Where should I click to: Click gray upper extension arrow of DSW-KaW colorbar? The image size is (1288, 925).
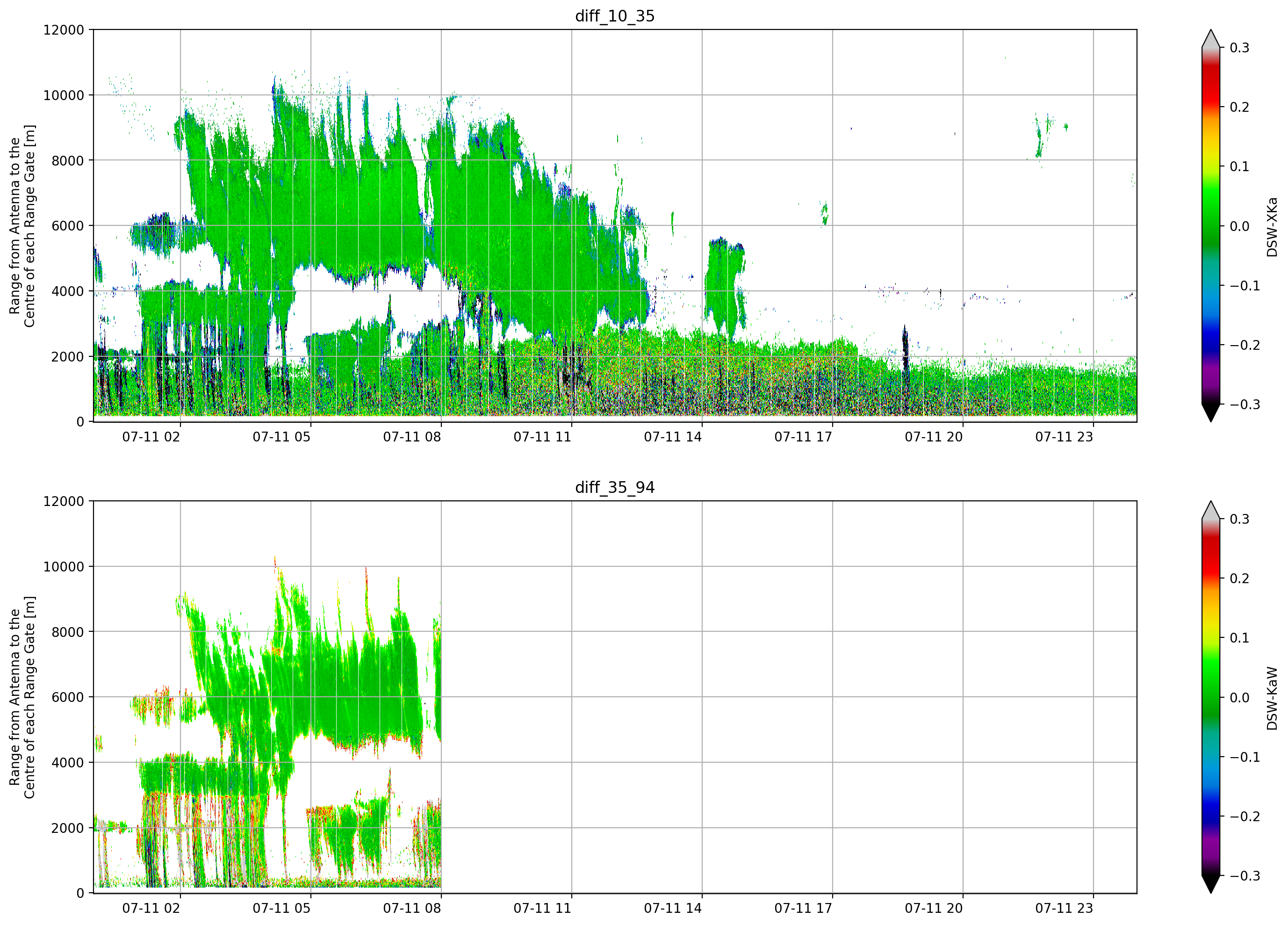1211,512
